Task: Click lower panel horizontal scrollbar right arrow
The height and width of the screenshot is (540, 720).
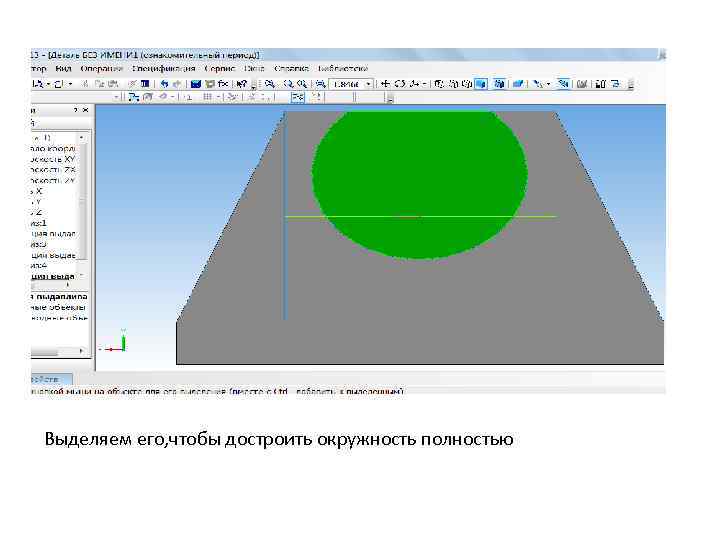Action: pos(82,351)
